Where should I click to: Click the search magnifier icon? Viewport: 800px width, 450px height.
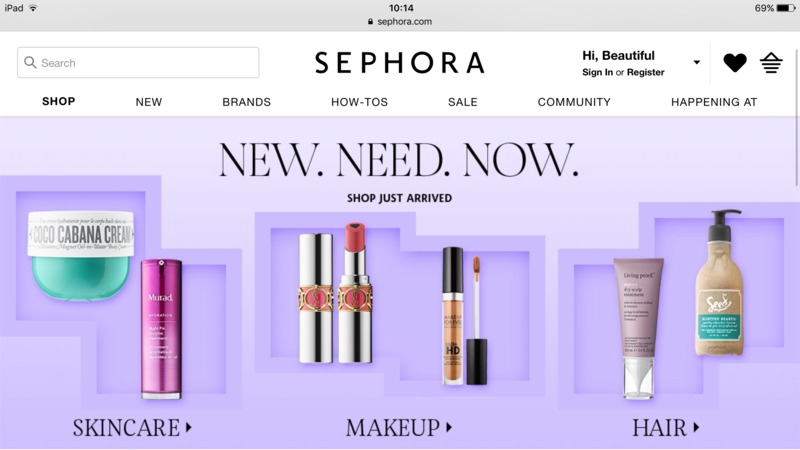(30, 62)
